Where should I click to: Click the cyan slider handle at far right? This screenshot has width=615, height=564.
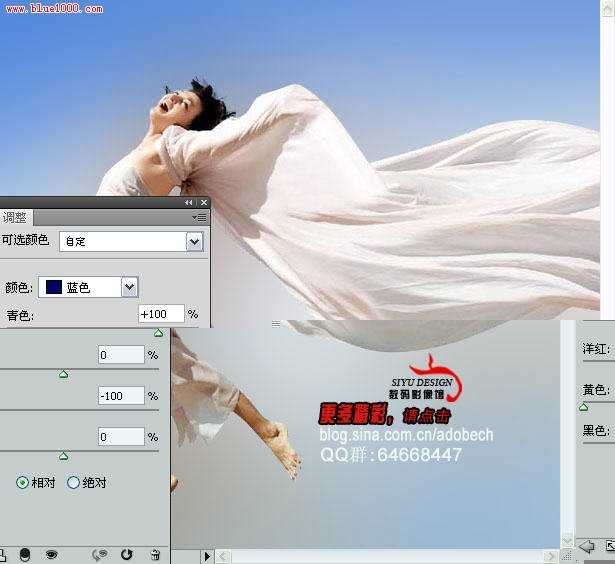pyautogui.click(x=158, y=333)
